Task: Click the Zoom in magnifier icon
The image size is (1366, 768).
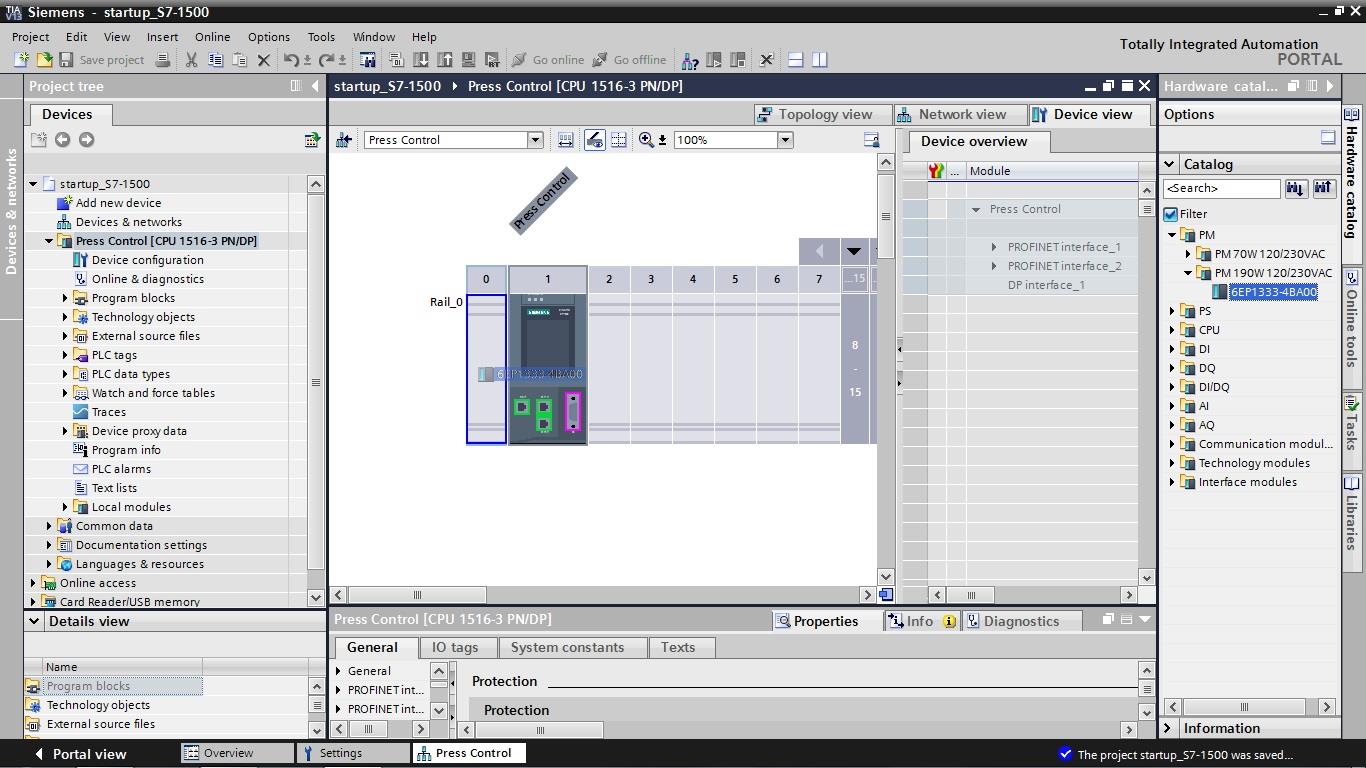Action: pyautogui.click(x=646, y=140)
